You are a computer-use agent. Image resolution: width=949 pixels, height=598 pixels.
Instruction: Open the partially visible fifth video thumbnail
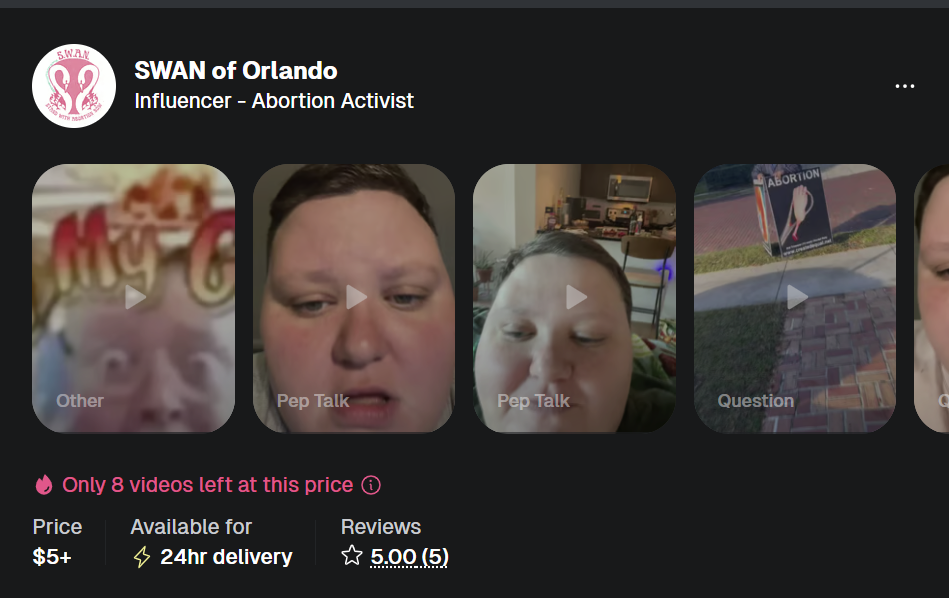pyautogui.click(x=931, y=298)
